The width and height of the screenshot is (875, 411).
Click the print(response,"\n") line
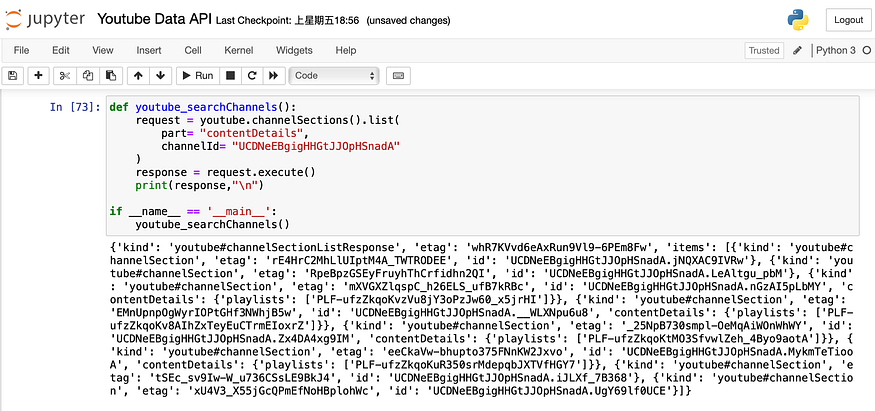tap(199, 186)
